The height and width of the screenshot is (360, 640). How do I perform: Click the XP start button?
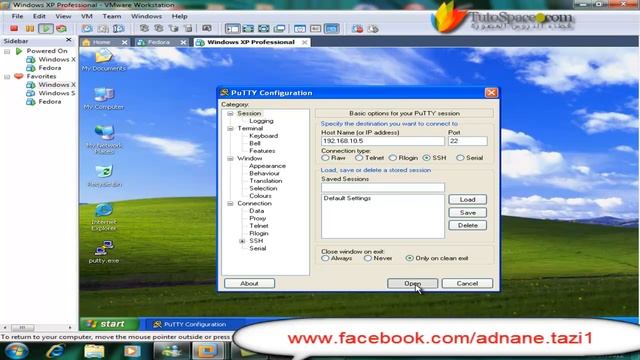pos(108,324)
